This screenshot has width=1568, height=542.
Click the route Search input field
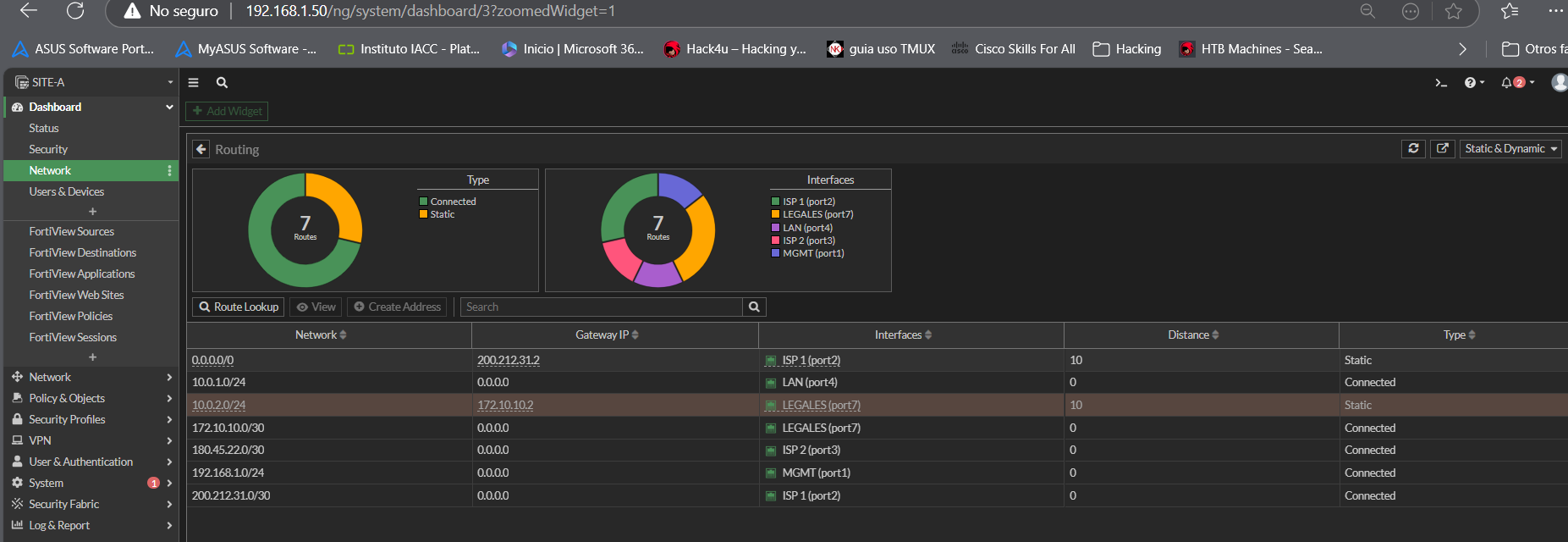tap(601, 307)
